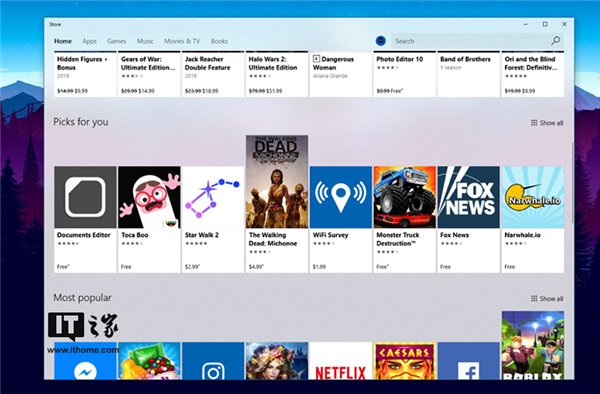Show all Most popular items
Image resolution: width=600 pixels, height=394 pixels.
(x=547, y=298)
